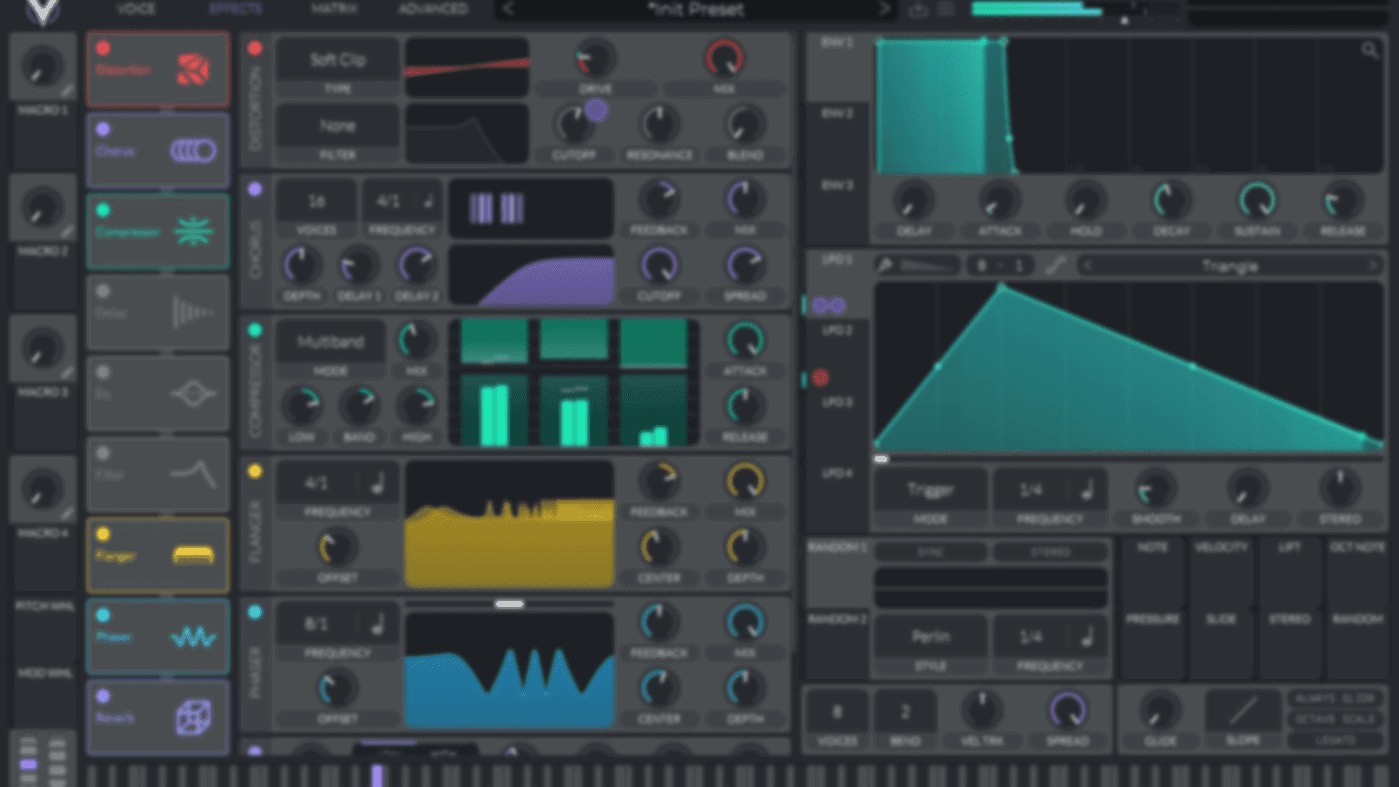Open the Triangle LFO shape selector
Viewport: 1399px width, 787px height.
1230,266
